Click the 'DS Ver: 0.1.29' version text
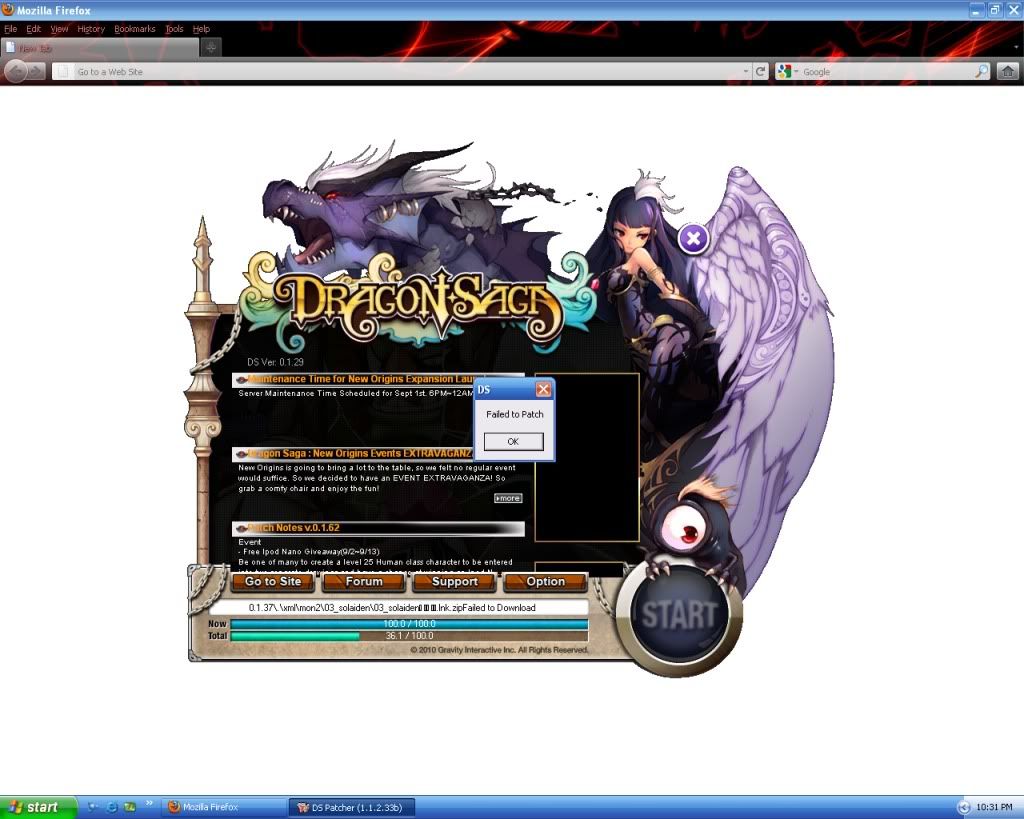Viewport: 1024px width, 819px height. [x=275, y=362]
